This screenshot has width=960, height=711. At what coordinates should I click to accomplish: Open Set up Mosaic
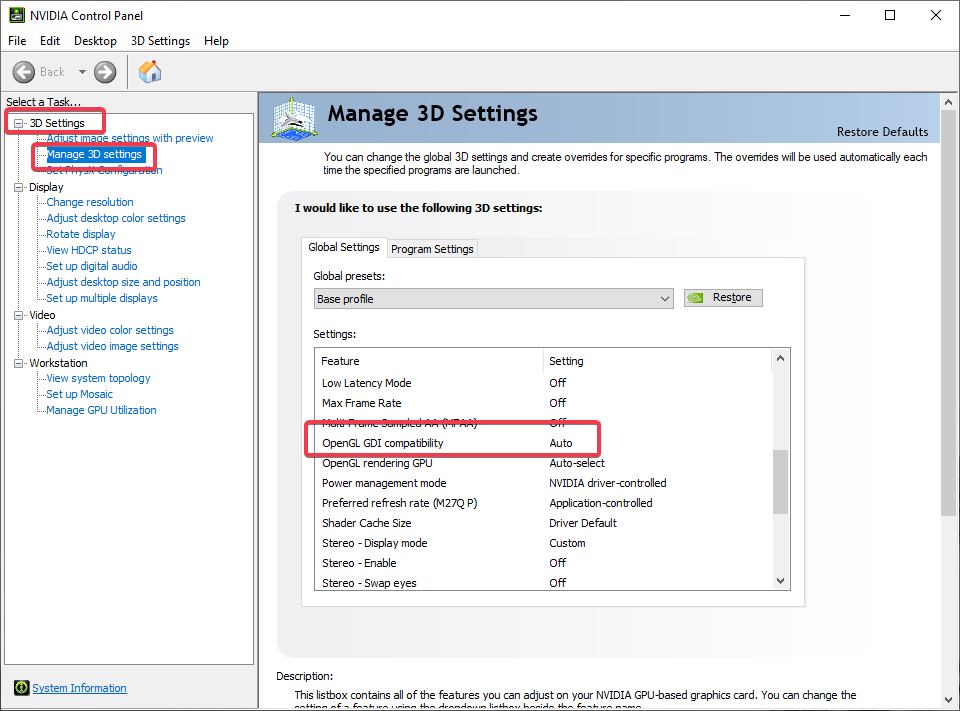(80, 394)
